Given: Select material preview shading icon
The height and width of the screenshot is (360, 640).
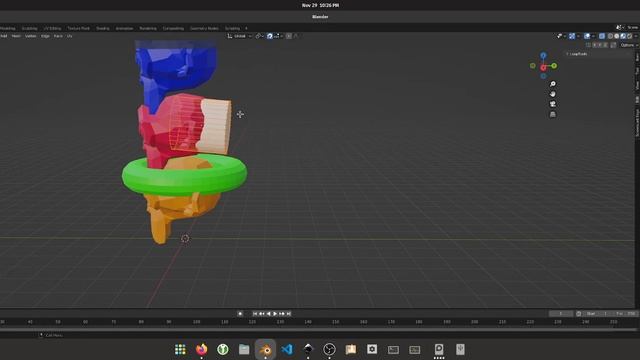Looking at the screenshot, I should pyautogui.click(x=623, y=36).
